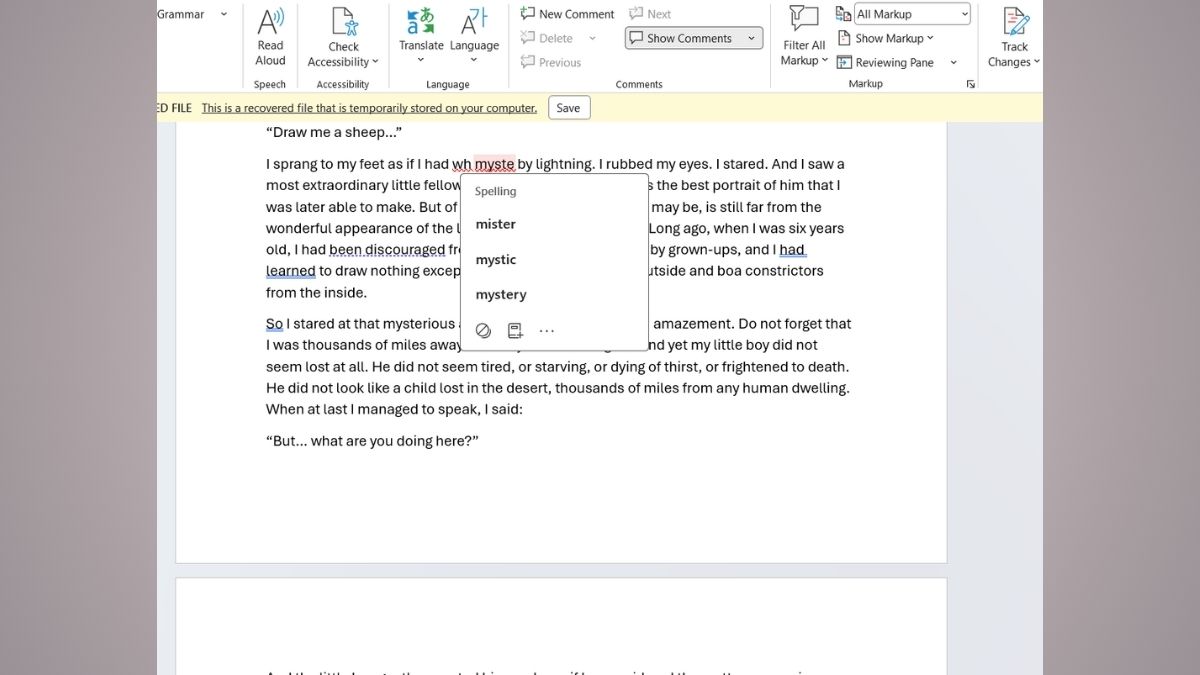Expand the Grammar dropdown arrow
Viewport: 1200px width, 675px height.
point(224,14)
